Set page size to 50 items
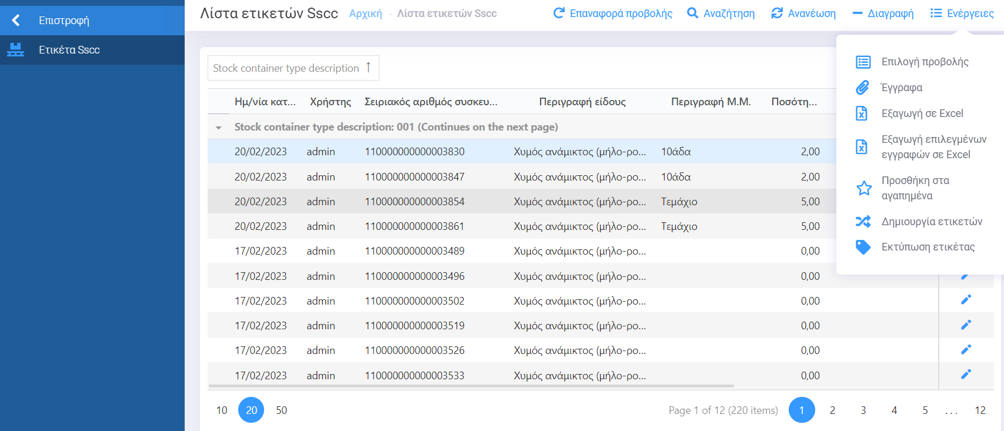This screenshot has height=431, width=1004. [x=281, y=410]
